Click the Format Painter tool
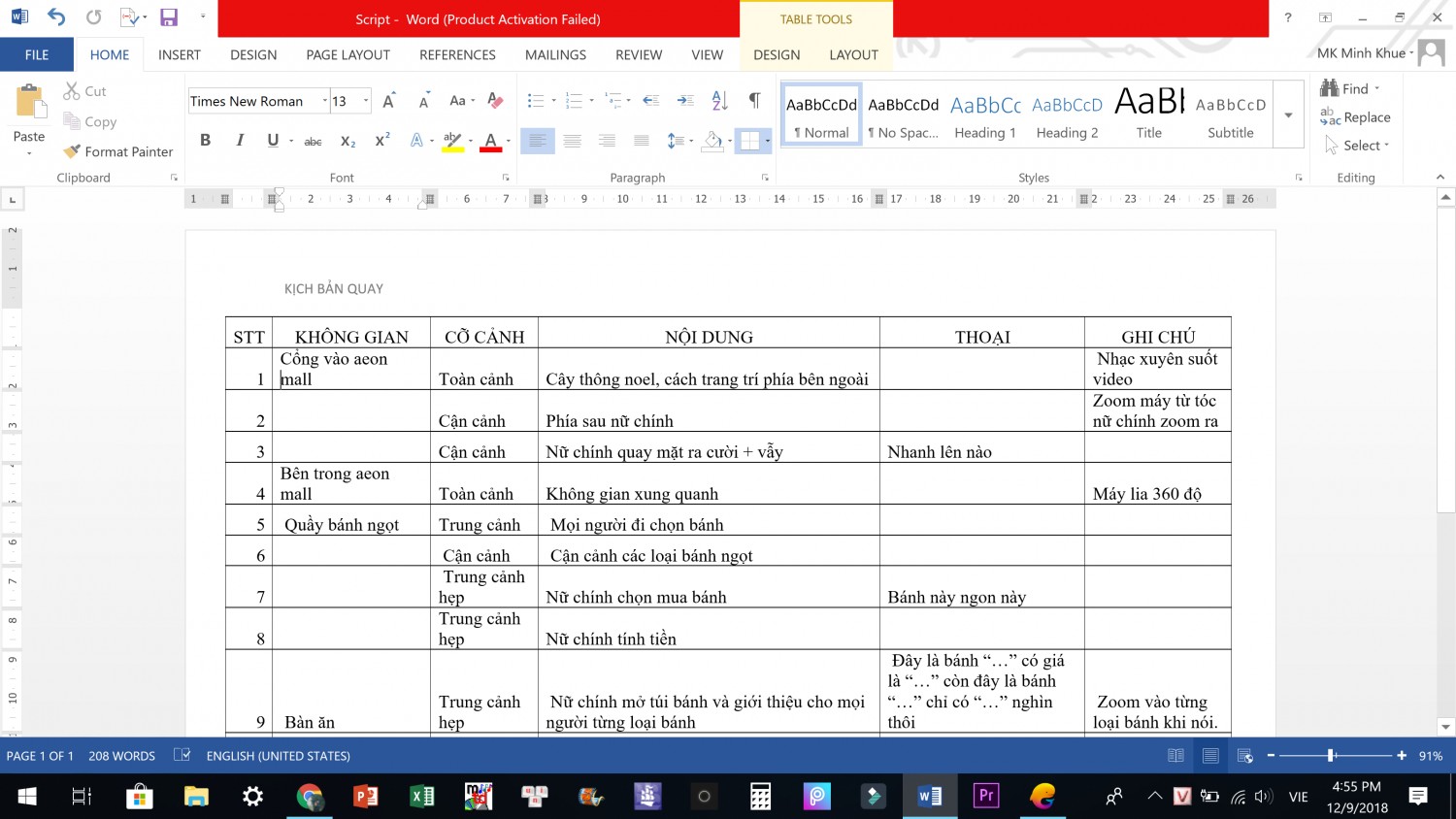This screenshot has height=819, width=1456. coord(117,151)
